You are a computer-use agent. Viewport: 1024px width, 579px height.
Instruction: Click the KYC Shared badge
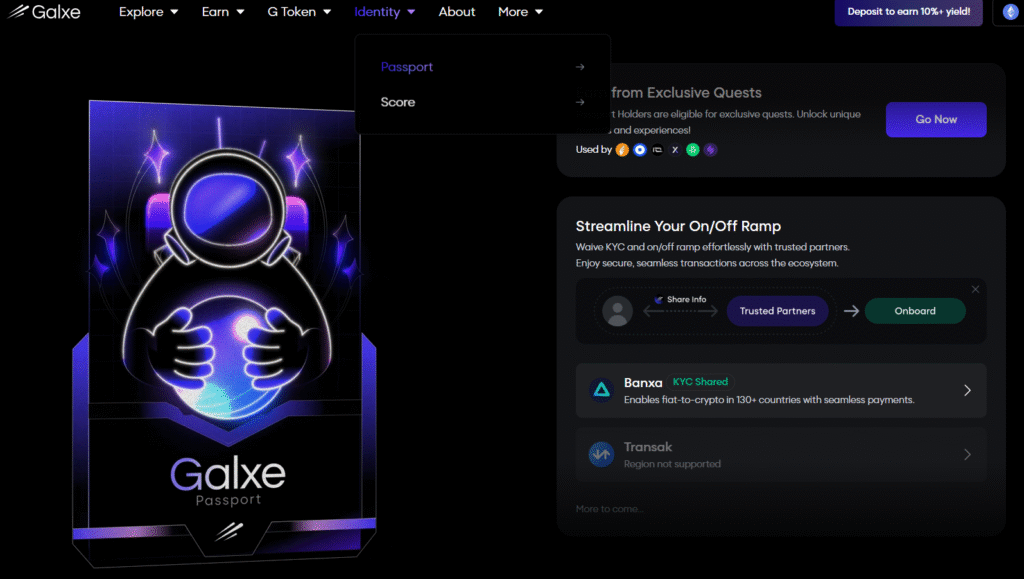tap(700, 382)
